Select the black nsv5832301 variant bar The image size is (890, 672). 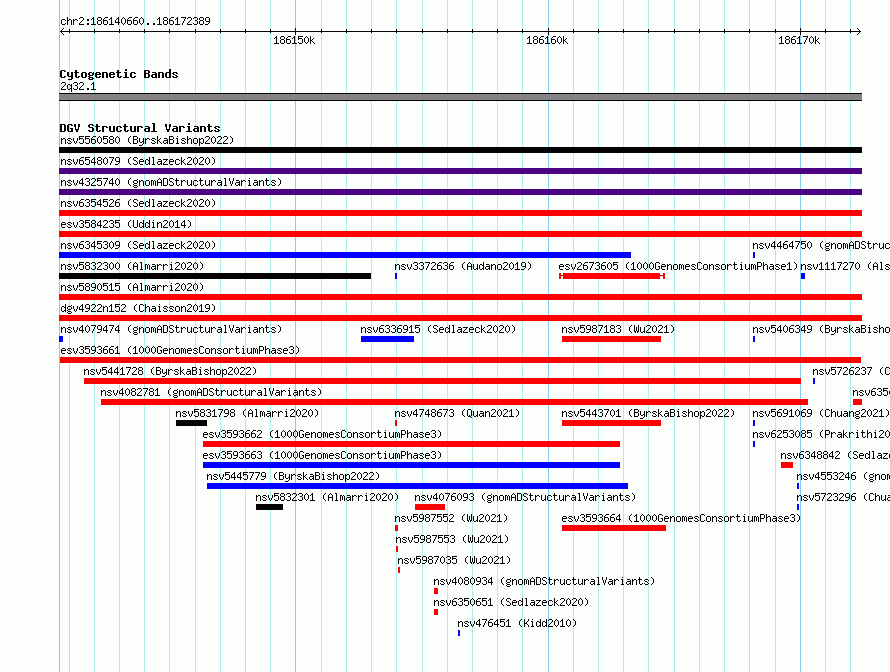coord(270,507)
